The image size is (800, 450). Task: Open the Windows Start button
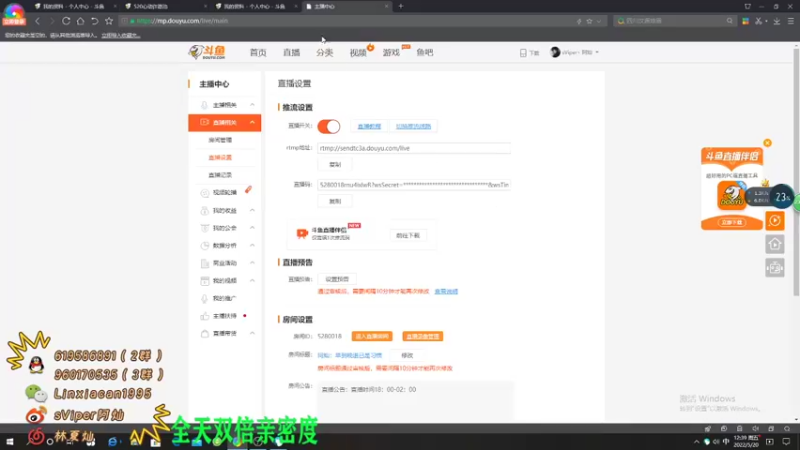point(10,442)
